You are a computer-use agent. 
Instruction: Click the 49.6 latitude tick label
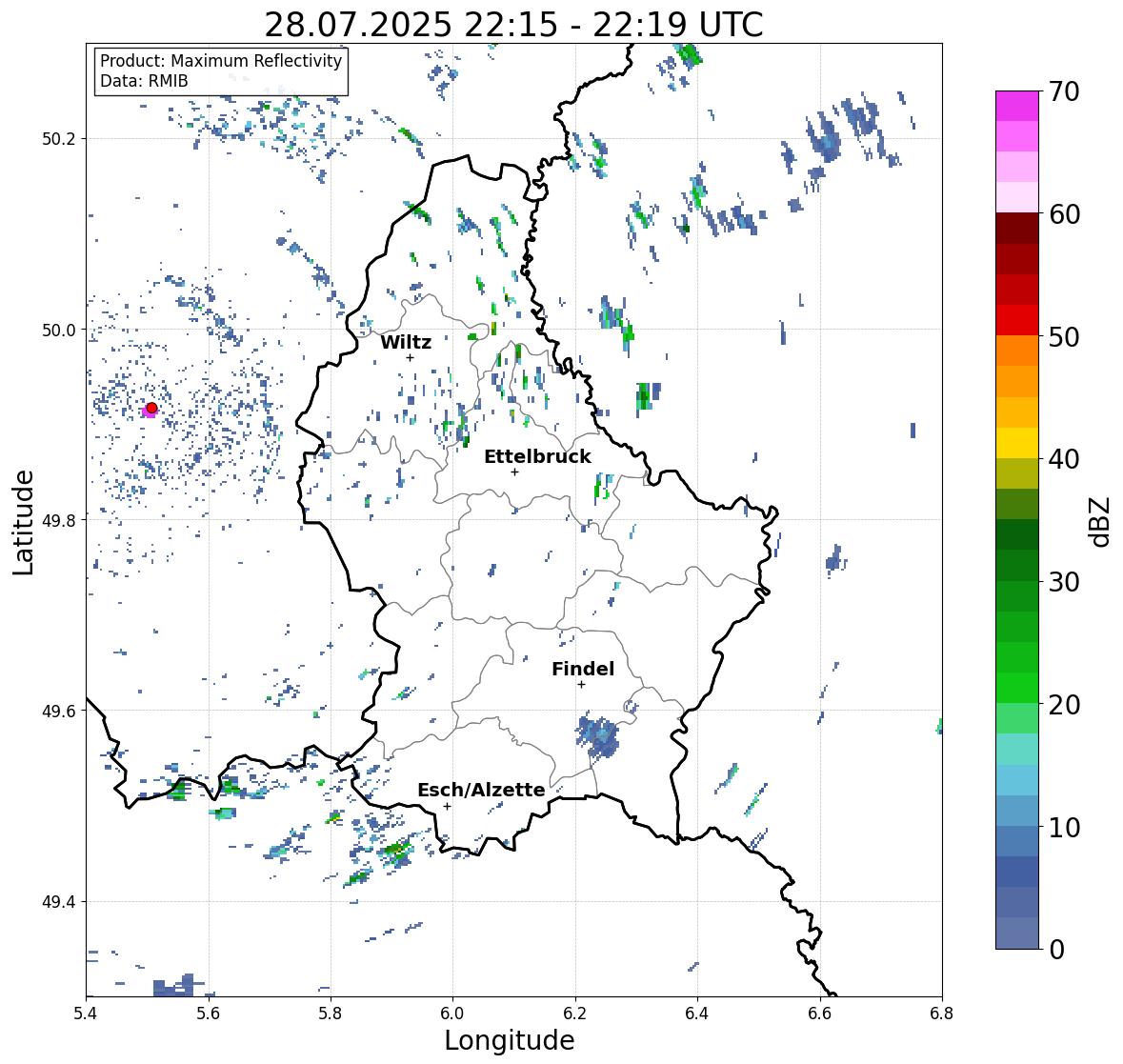tap(59, 711)
